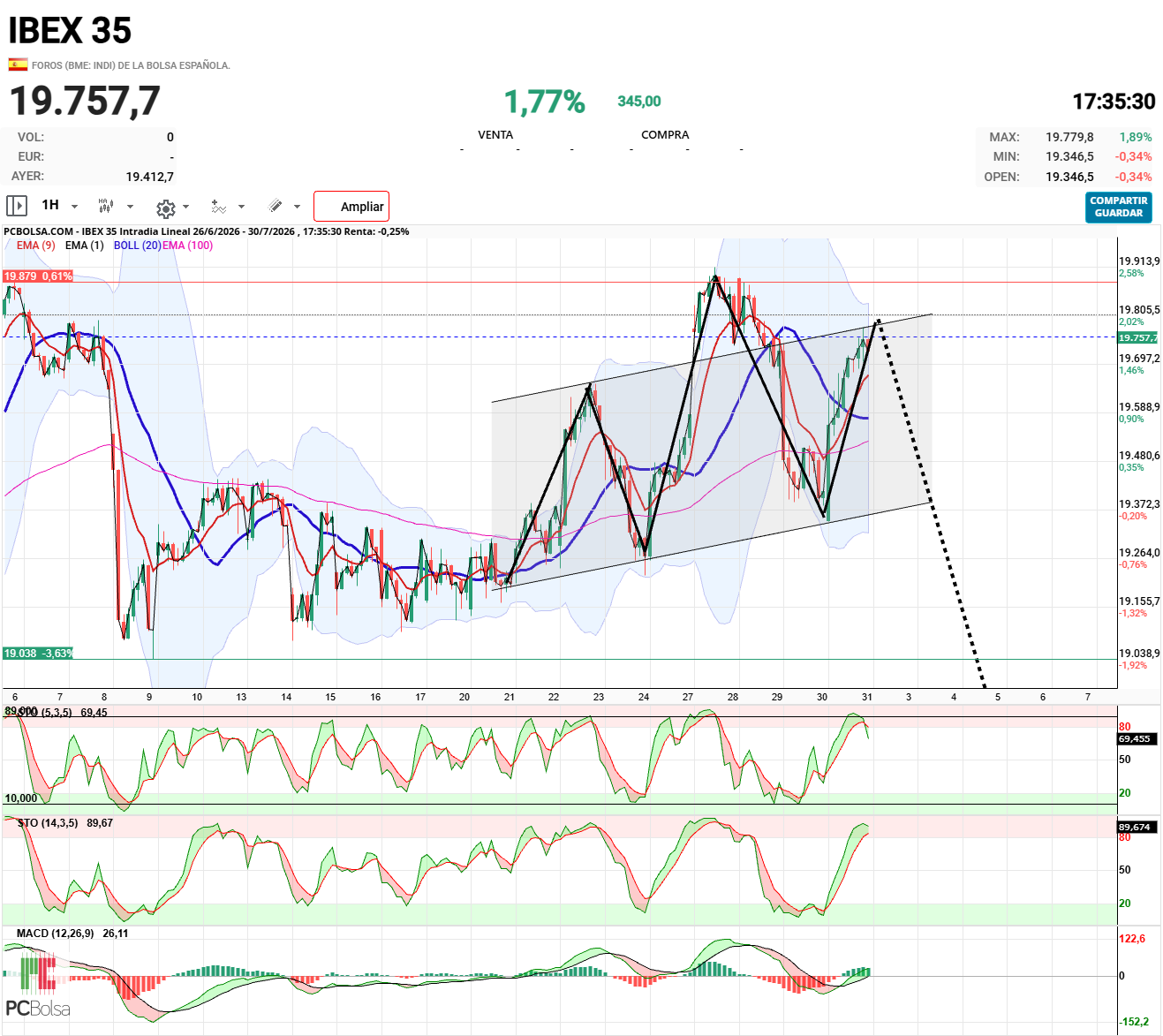The height and width of the screenshot is (1036, 1163).
Task: Click the COMPRA label
Action: click(x=665, y=135)
